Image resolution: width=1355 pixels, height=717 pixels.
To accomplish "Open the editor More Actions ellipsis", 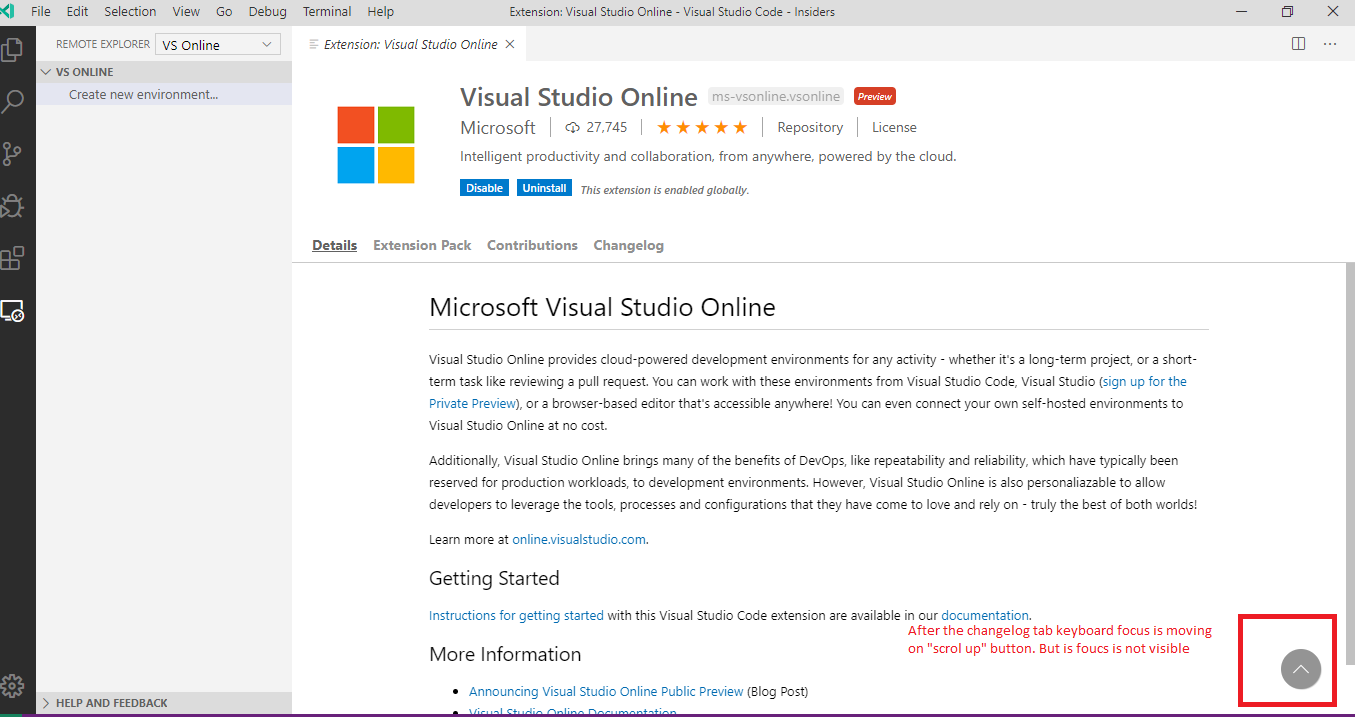I will point(1330,44).
